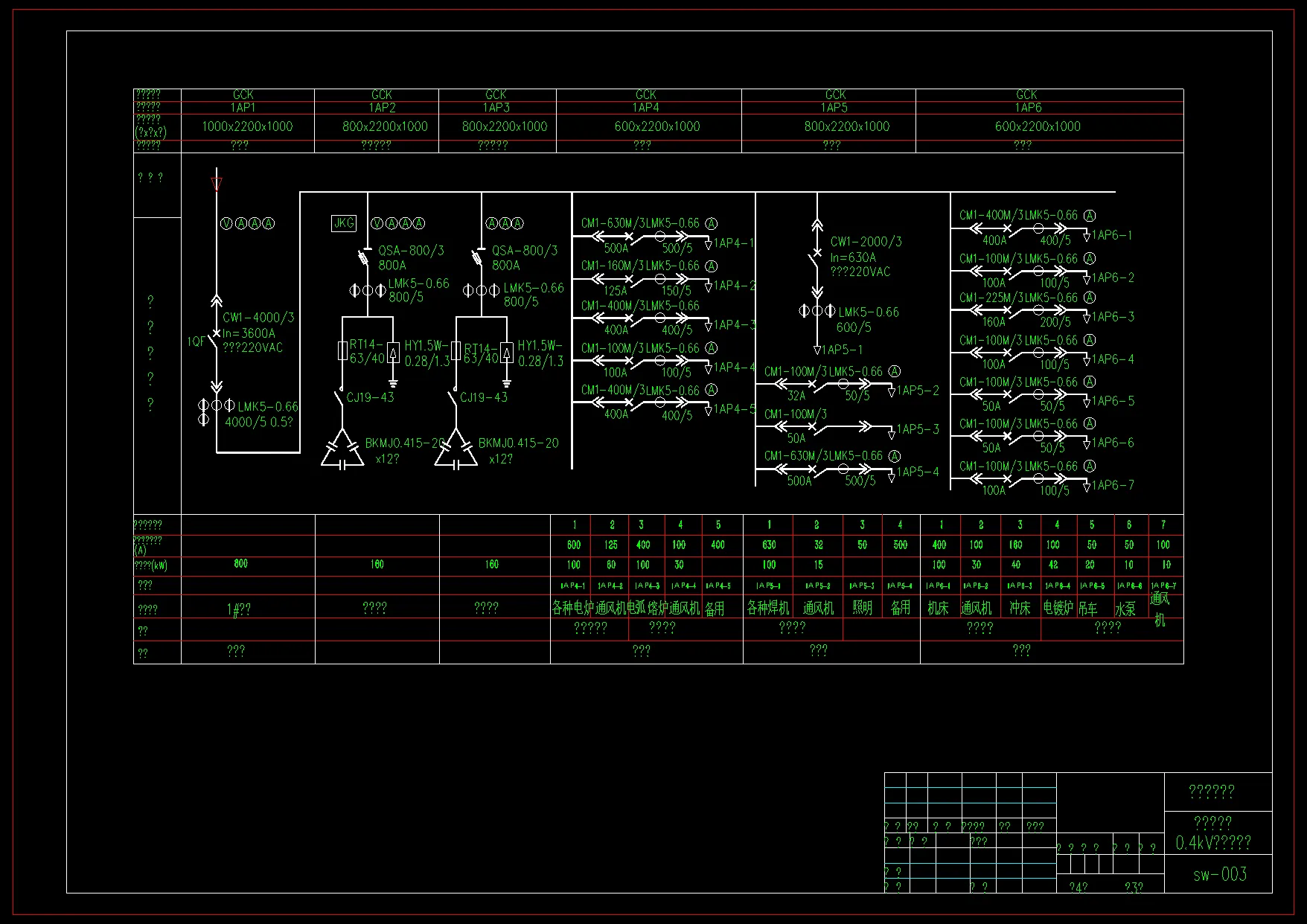Click the 1AP4-1 feeder label in the diagram
The height and width of the screenshot is (924, 1307).
click(734, 243)
